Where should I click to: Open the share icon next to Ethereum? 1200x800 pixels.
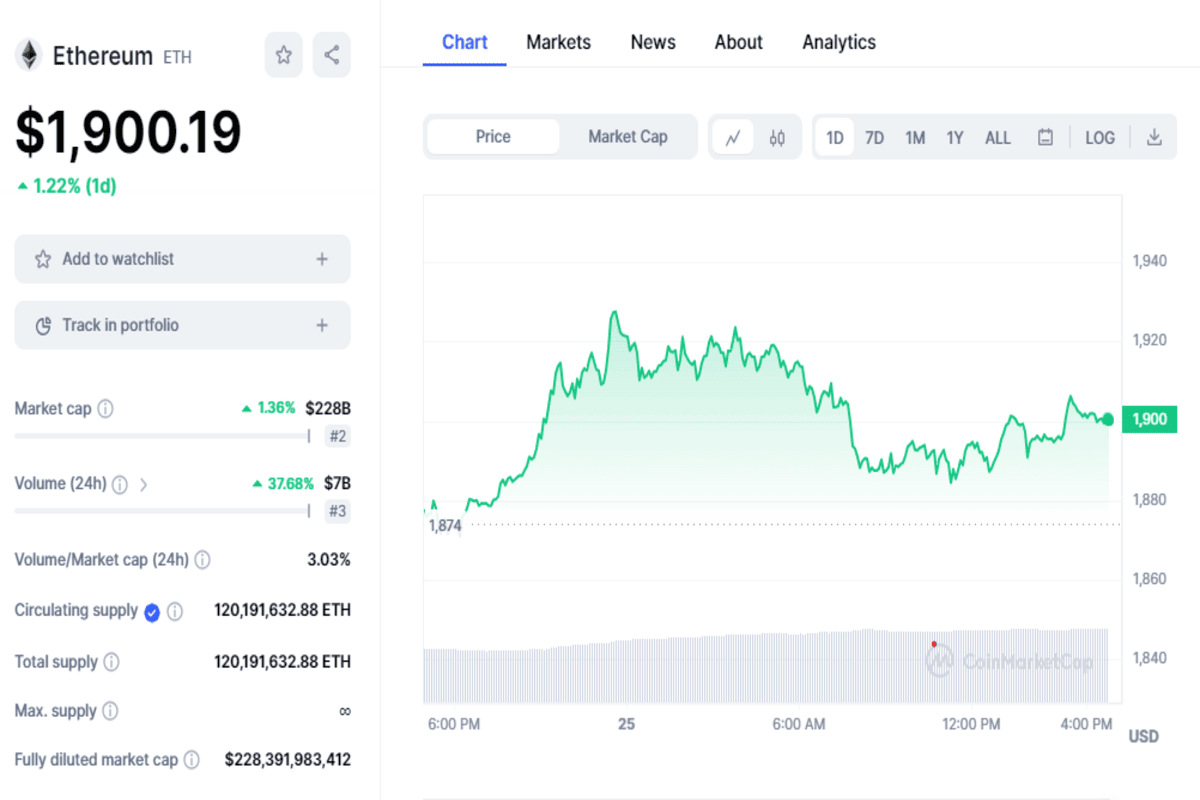pyautogui.click(x=332, y=55)
